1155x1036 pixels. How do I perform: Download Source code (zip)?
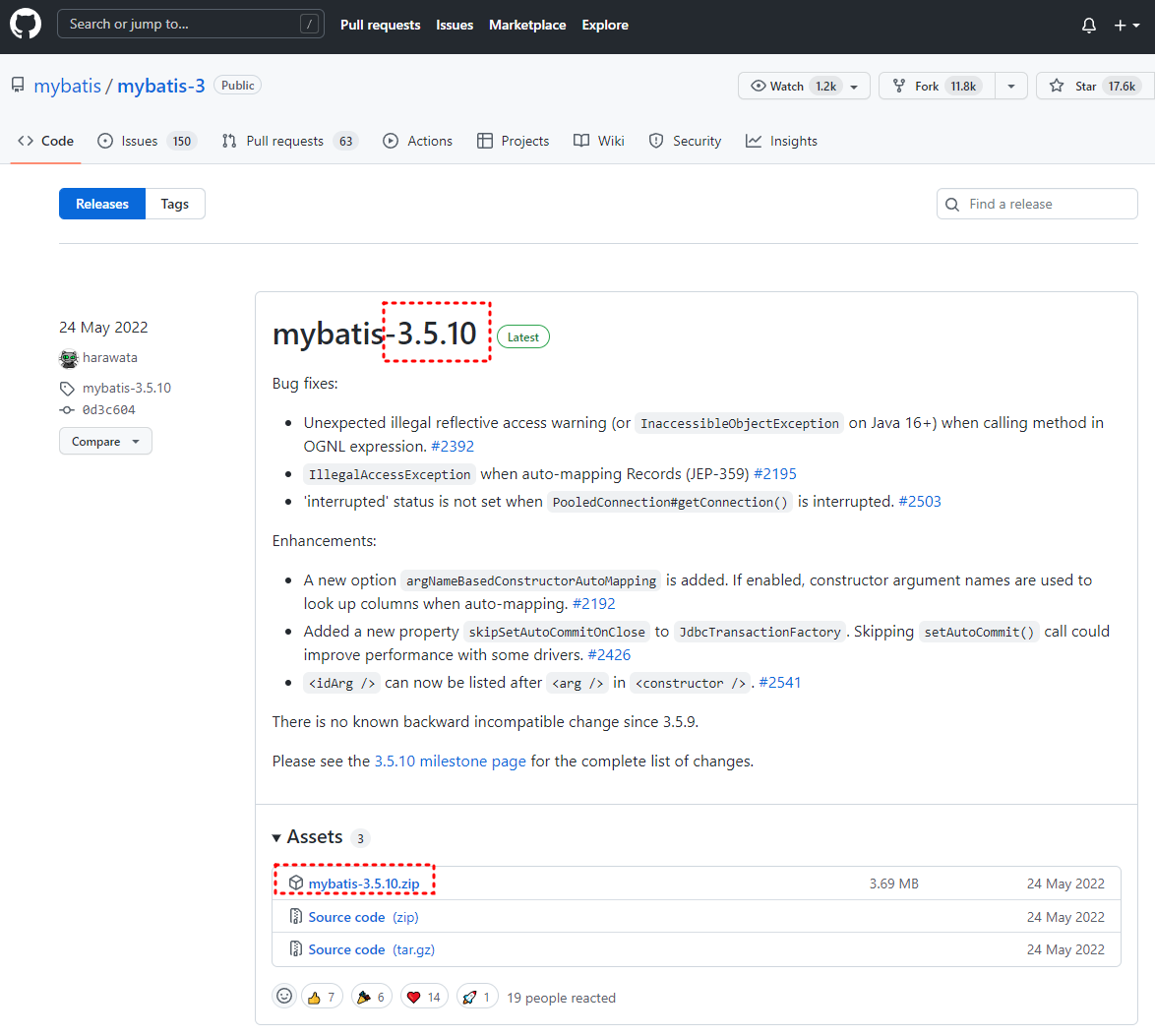point(363,917)
